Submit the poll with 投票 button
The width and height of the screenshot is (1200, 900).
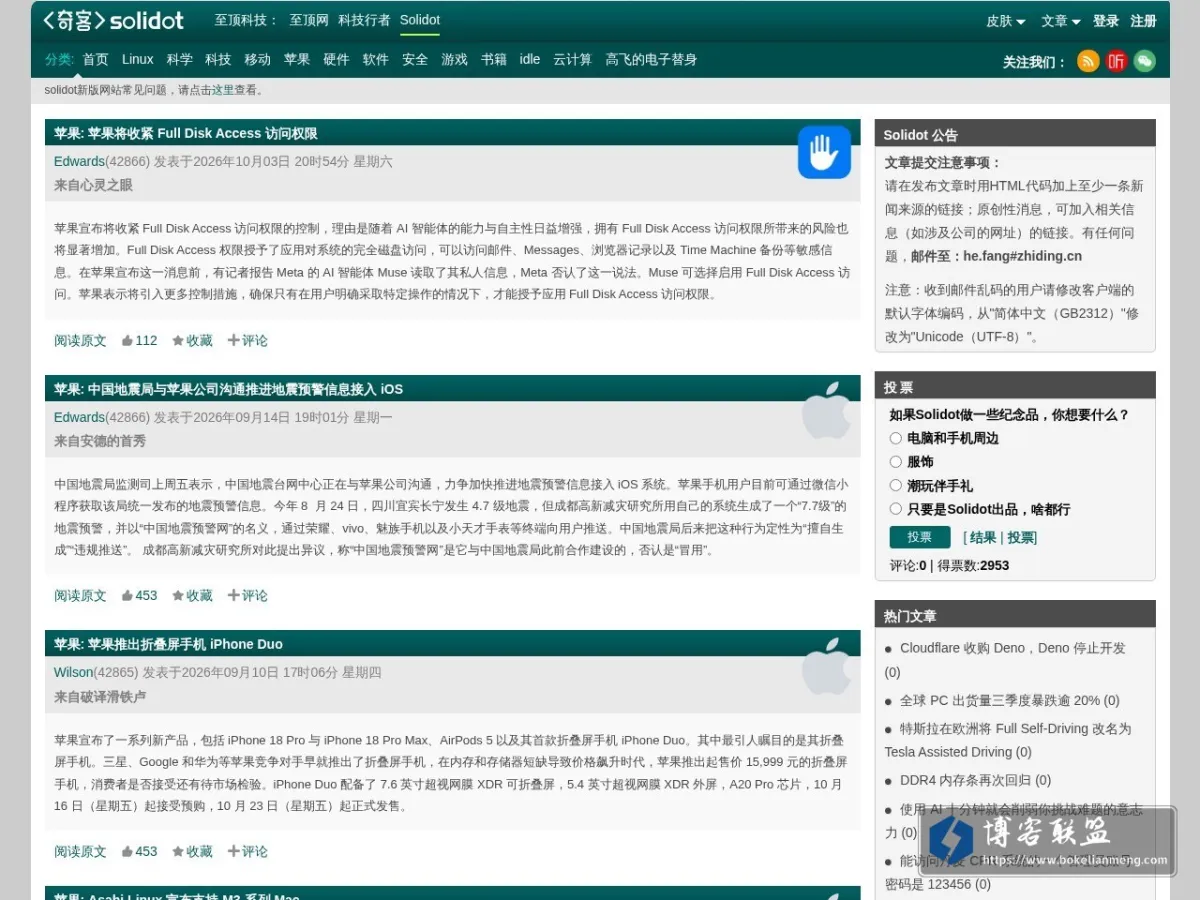pos(920,537)
